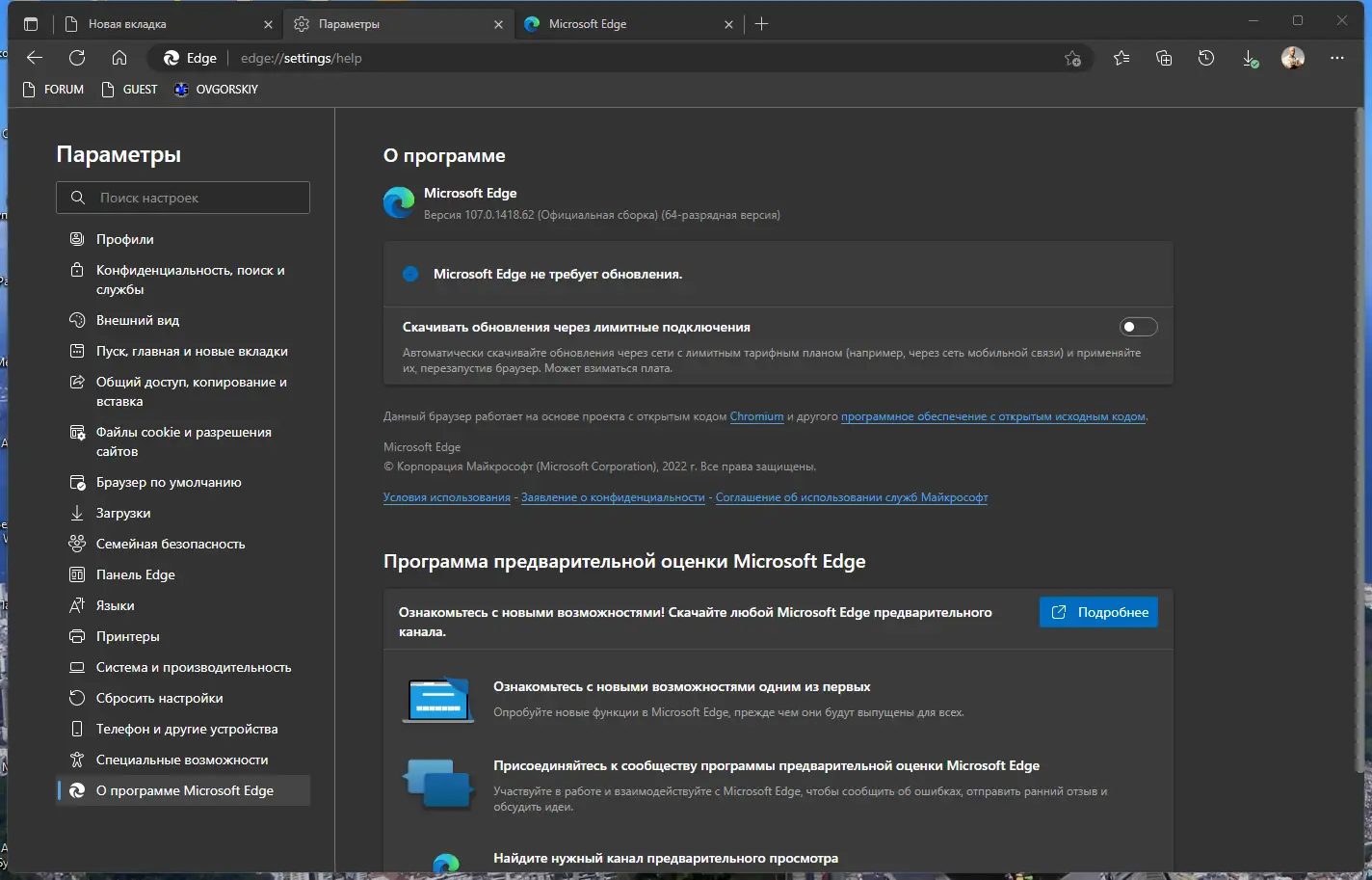Viewport: 1372px width, 880px height.
Task: Open the Home page icon
Action: pos(119,58)
